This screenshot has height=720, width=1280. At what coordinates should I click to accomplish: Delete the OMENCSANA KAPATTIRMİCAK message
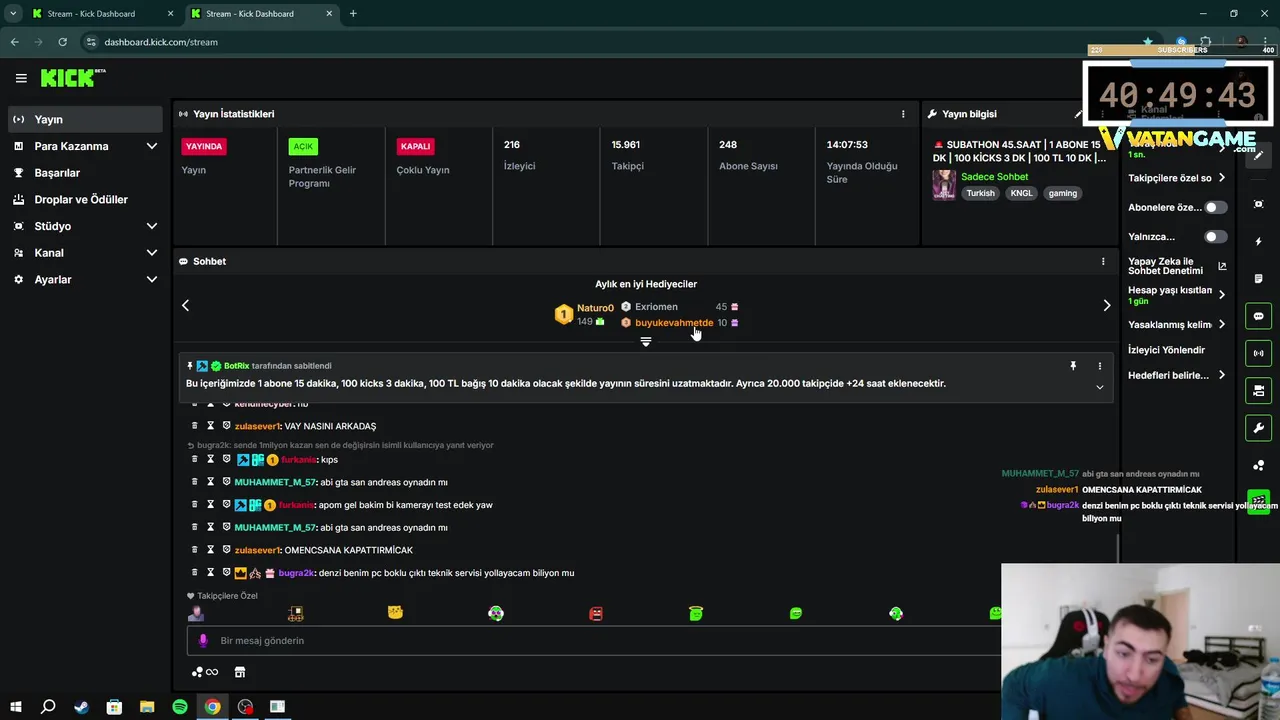click(195, 550)
